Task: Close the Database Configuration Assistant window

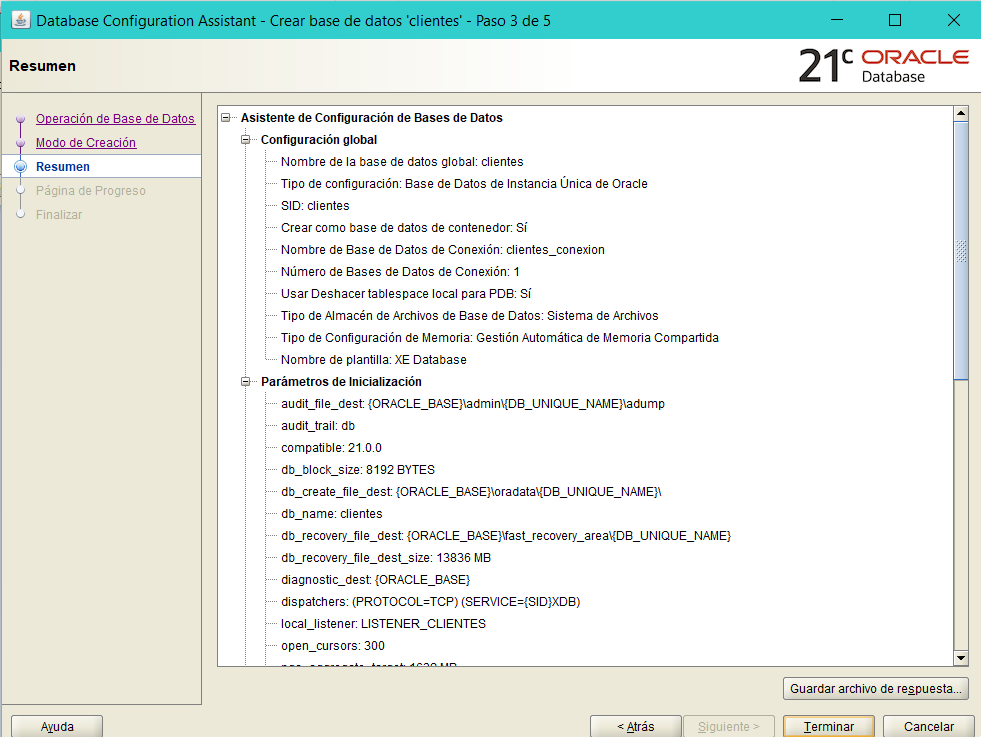Action: click(x=953, y=20)
